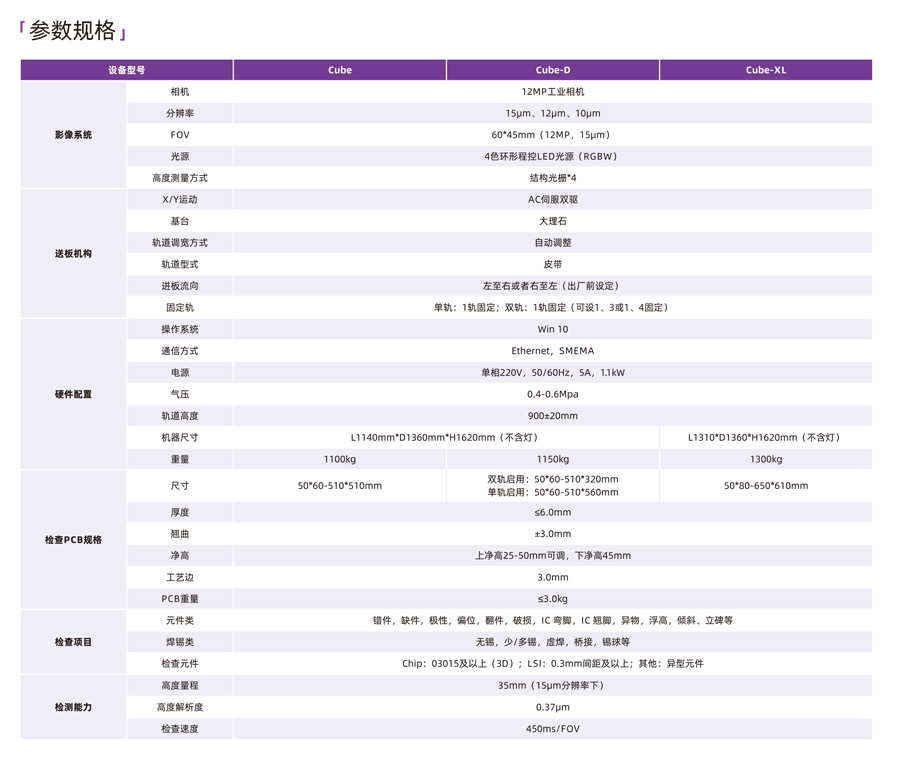Select the Cube-XL size 50*80-650*610mm cell

coord(766,486)
